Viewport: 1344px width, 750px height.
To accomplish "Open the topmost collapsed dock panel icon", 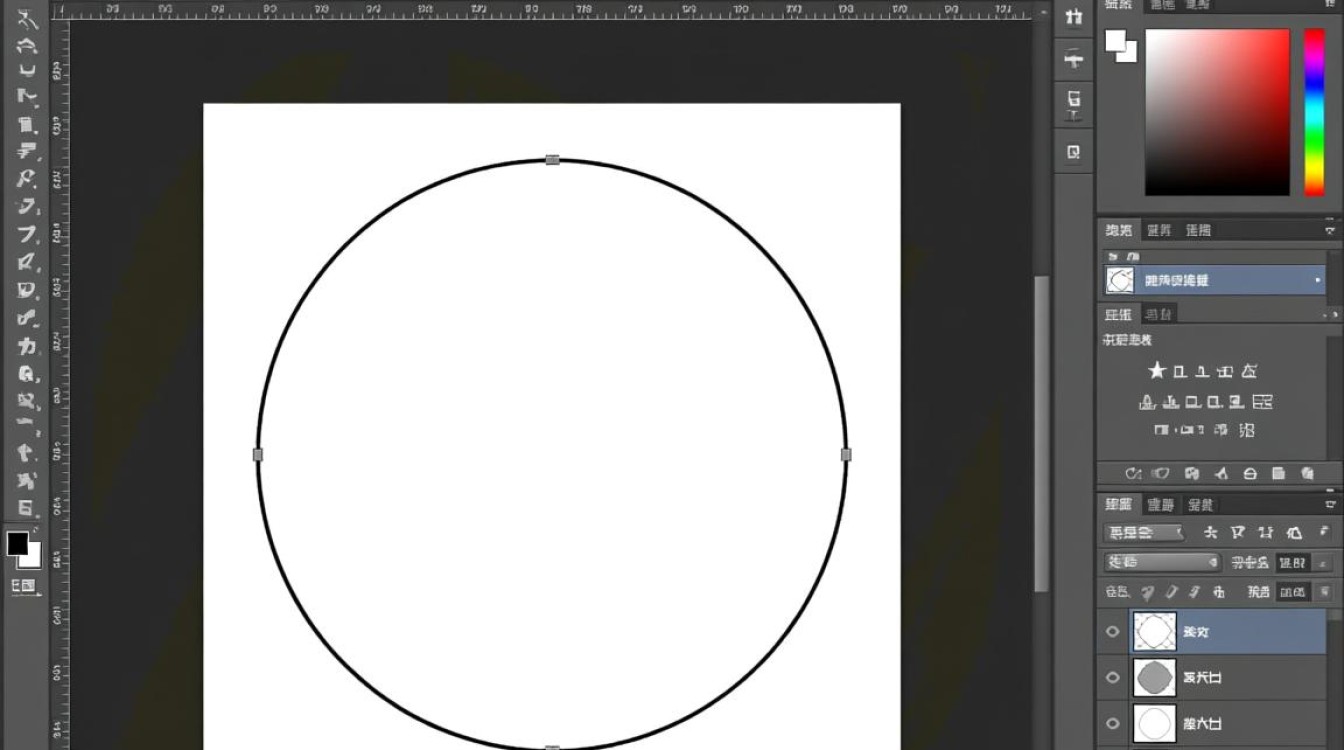I will (1074, 17).
